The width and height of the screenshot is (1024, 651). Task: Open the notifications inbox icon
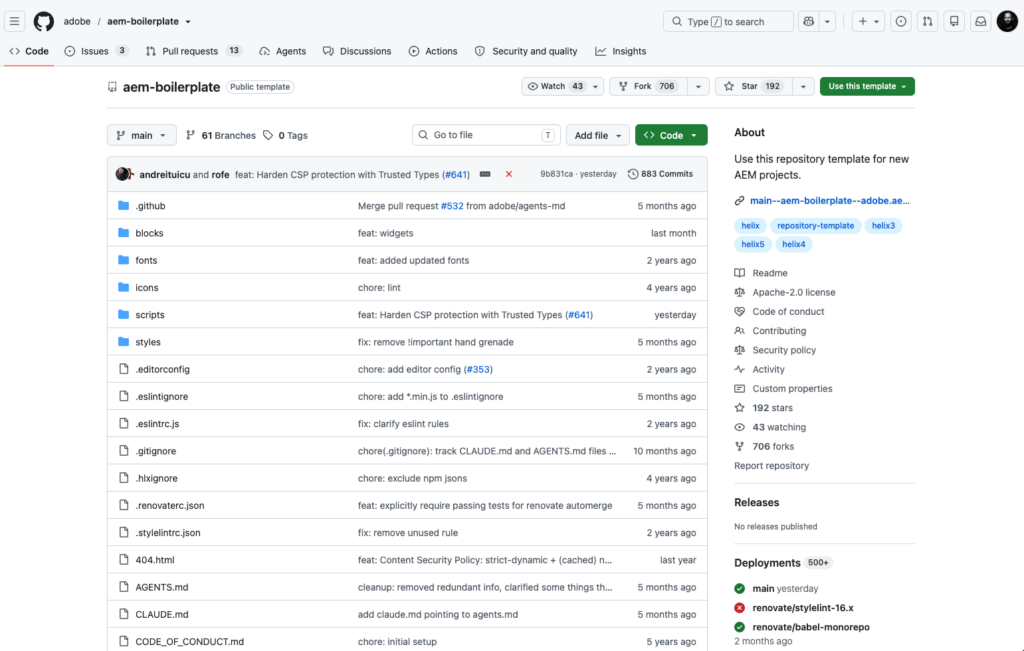point(981,22)
